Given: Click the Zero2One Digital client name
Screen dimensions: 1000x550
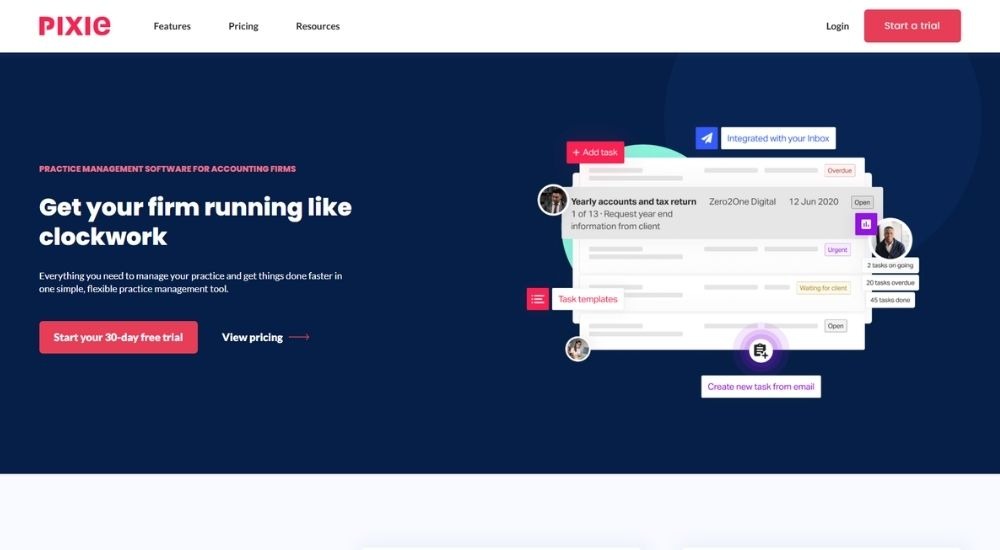Looking at the screenshot, I should (x=742, y=202).
